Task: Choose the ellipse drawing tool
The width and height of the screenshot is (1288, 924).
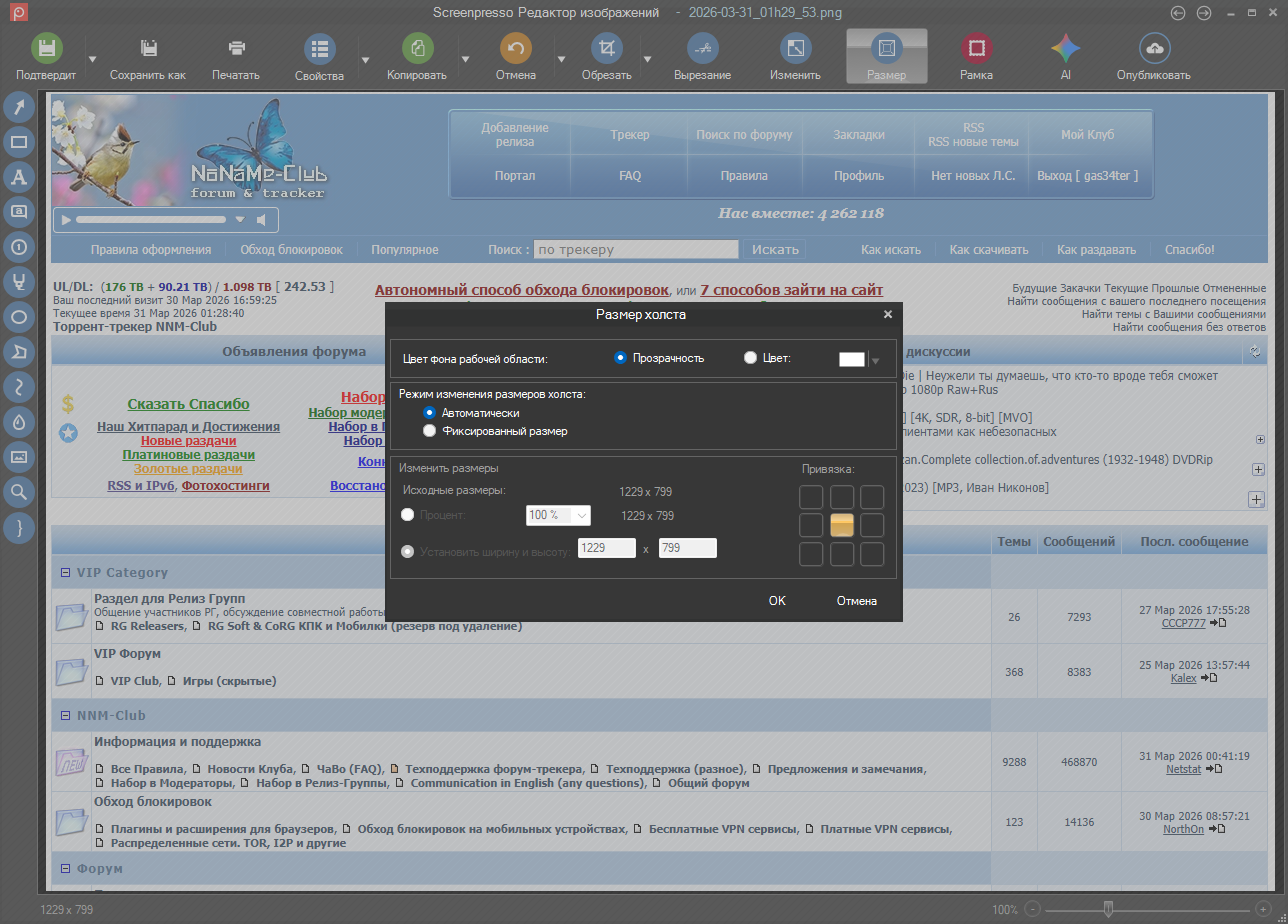Action: coord(19,317)
